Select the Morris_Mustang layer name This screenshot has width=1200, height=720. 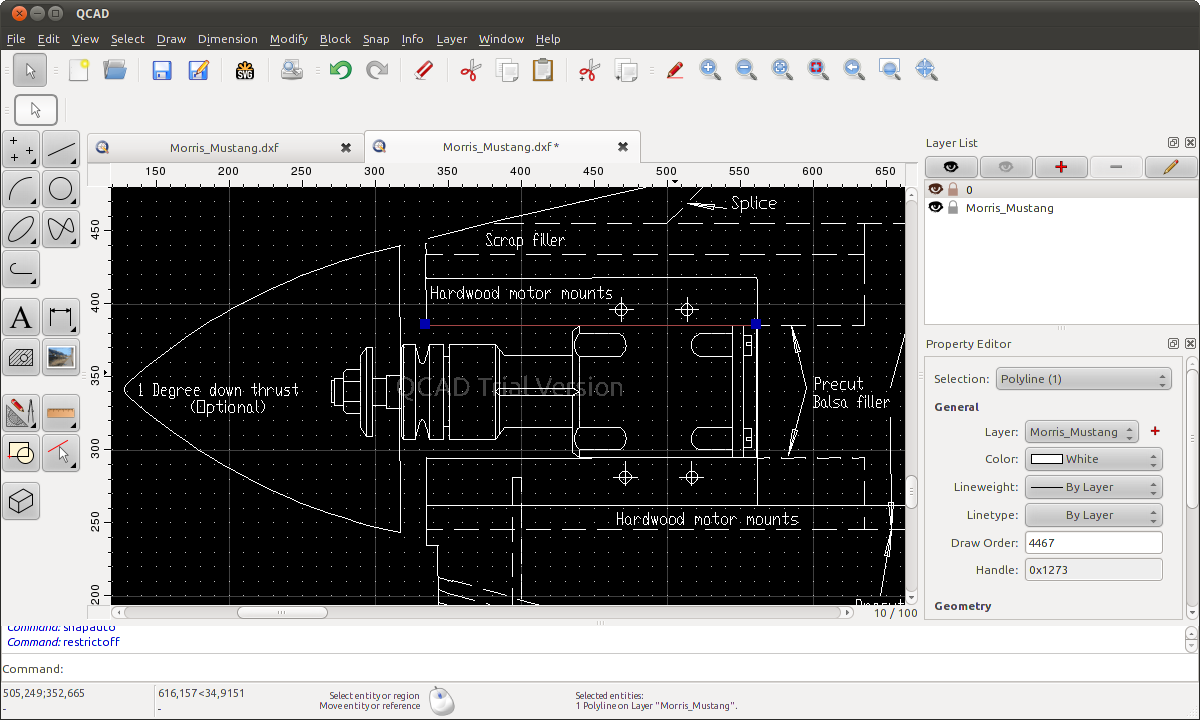click(1009, 208)
